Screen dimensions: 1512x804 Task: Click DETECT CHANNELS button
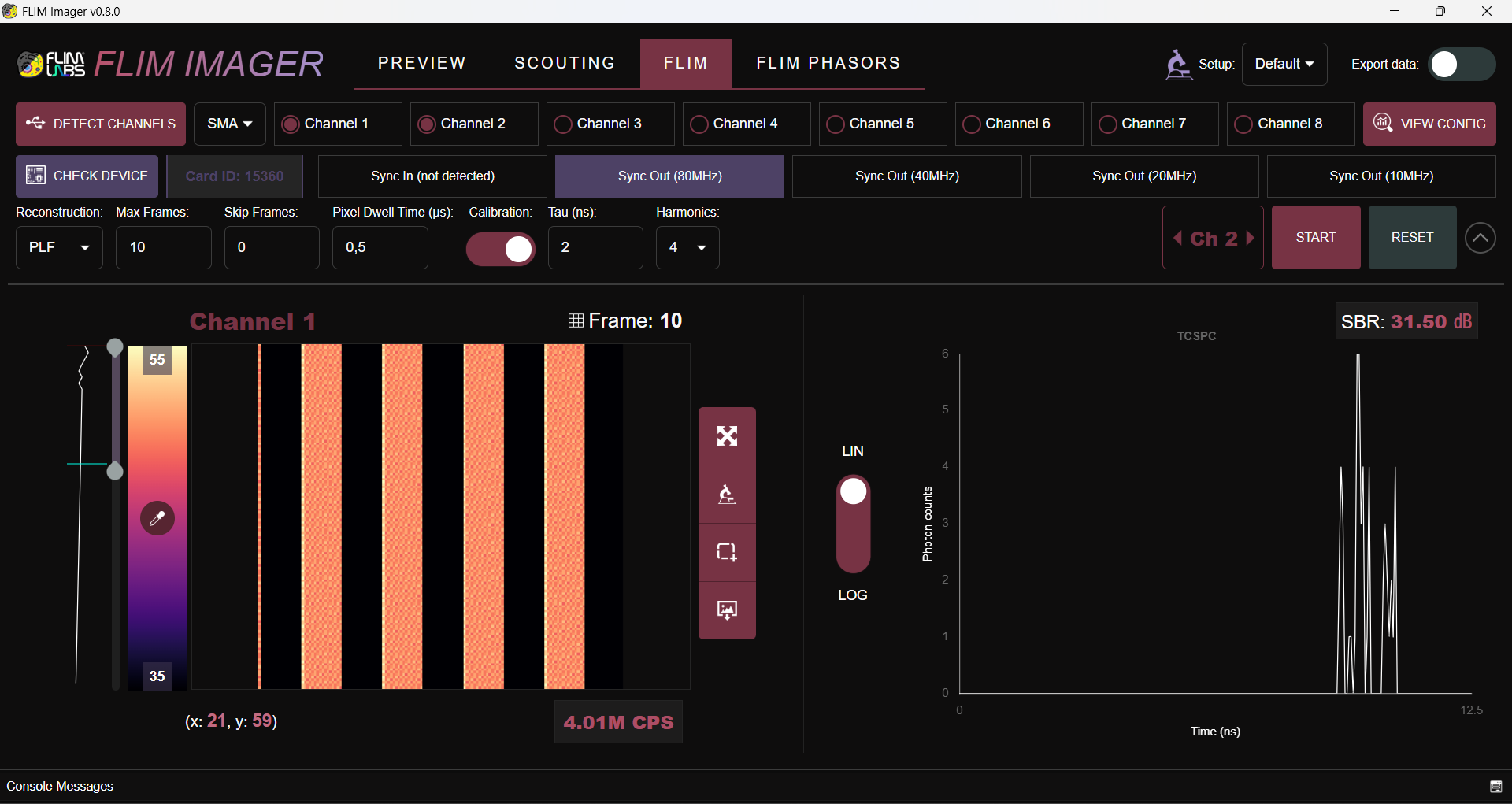pyautogui.click(x=101, y=124)
